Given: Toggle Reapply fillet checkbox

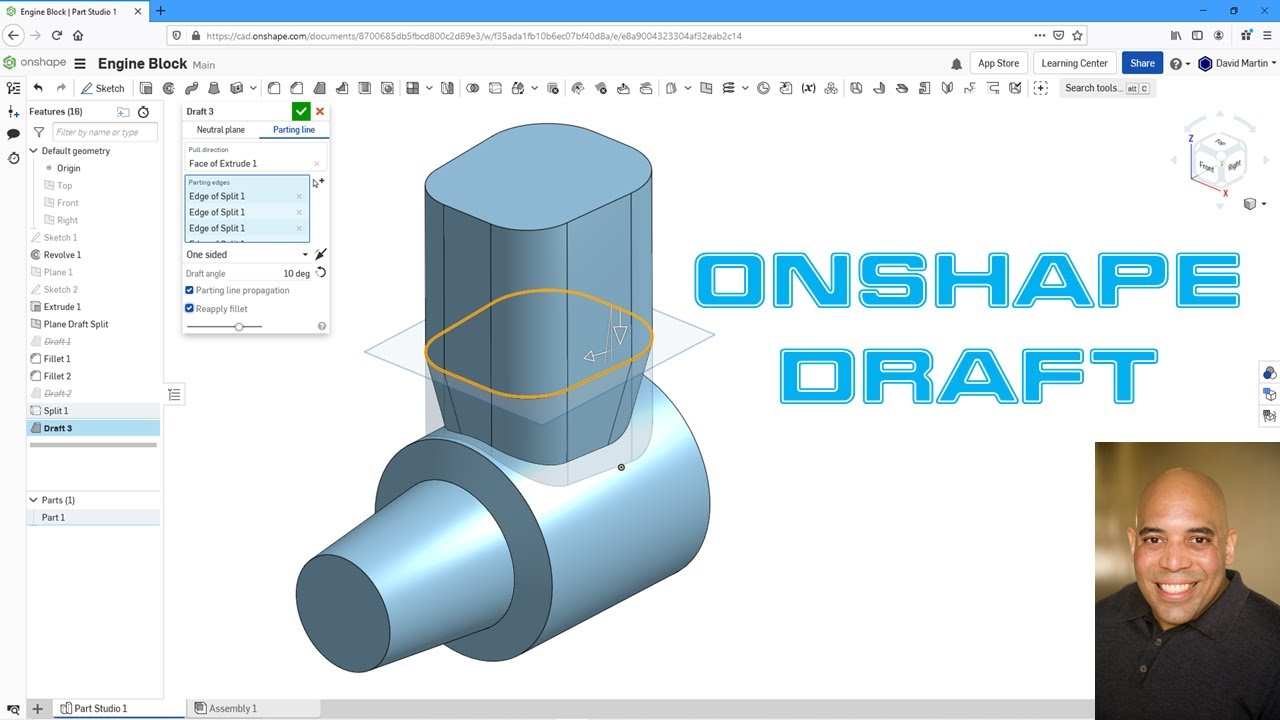Looking at the screenshot, I should pos(190,309).
